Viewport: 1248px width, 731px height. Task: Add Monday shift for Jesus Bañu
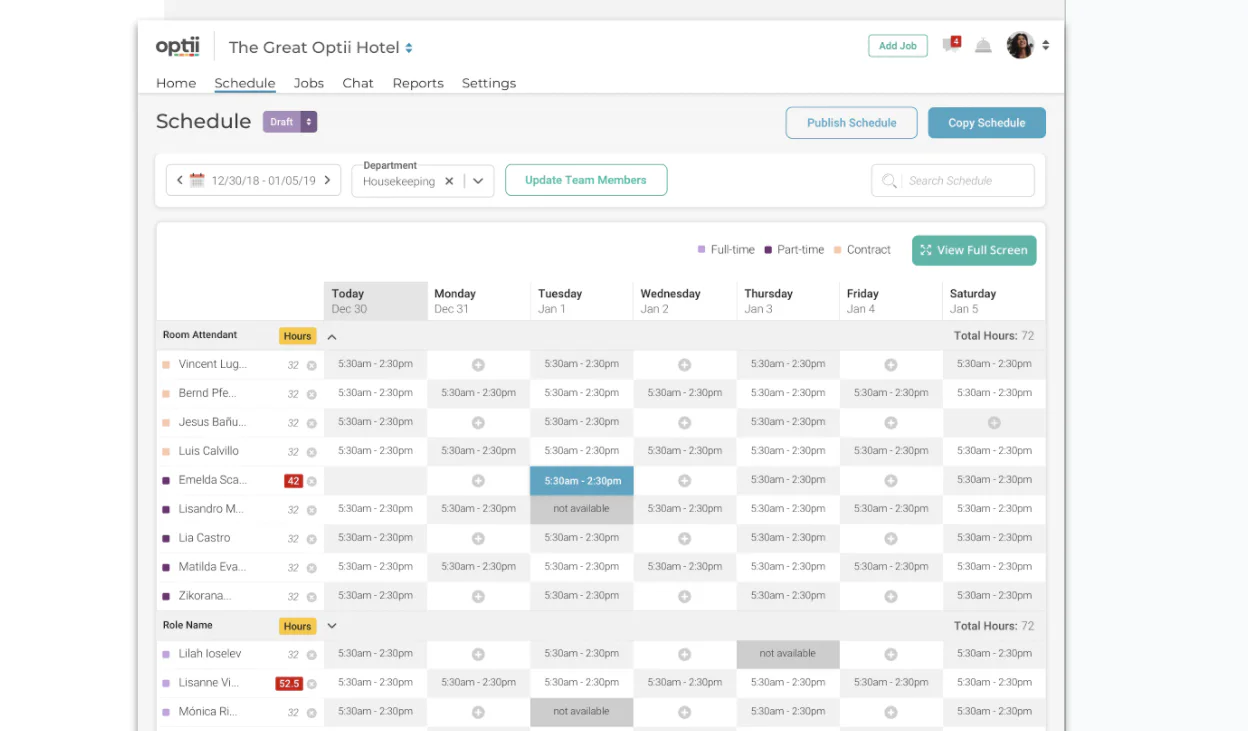click(x=478, y=423)
